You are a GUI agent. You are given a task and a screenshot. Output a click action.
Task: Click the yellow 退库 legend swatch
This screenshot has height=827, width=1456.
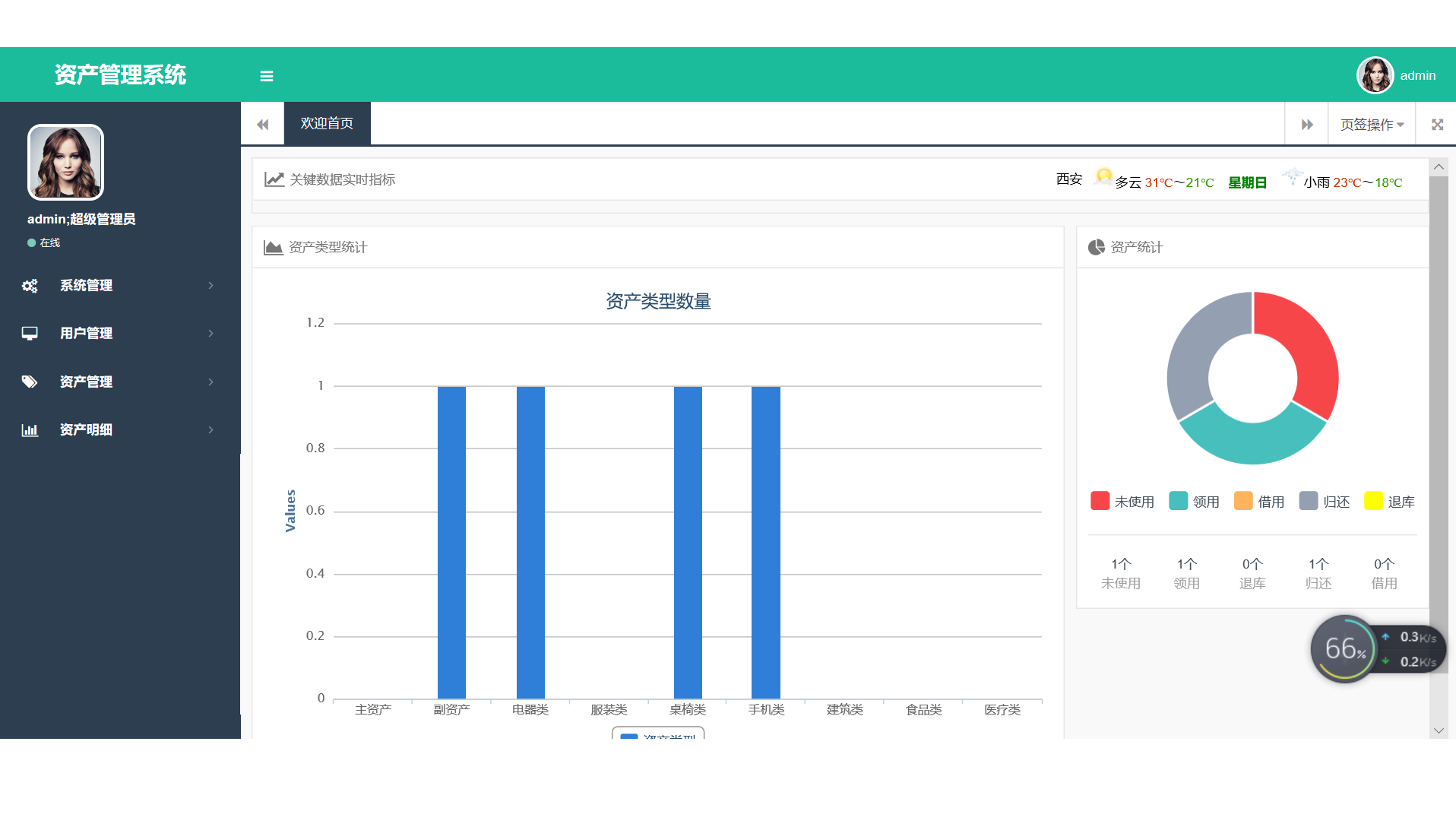pyautogui.click(x=1373, y=501)
